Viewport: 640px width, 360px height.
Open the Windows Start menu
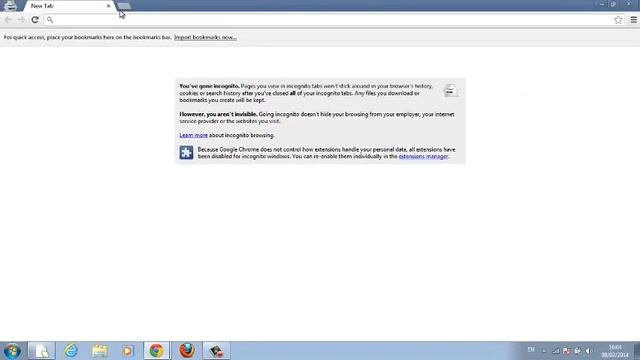pyautogui.click(x=12, y=351)
